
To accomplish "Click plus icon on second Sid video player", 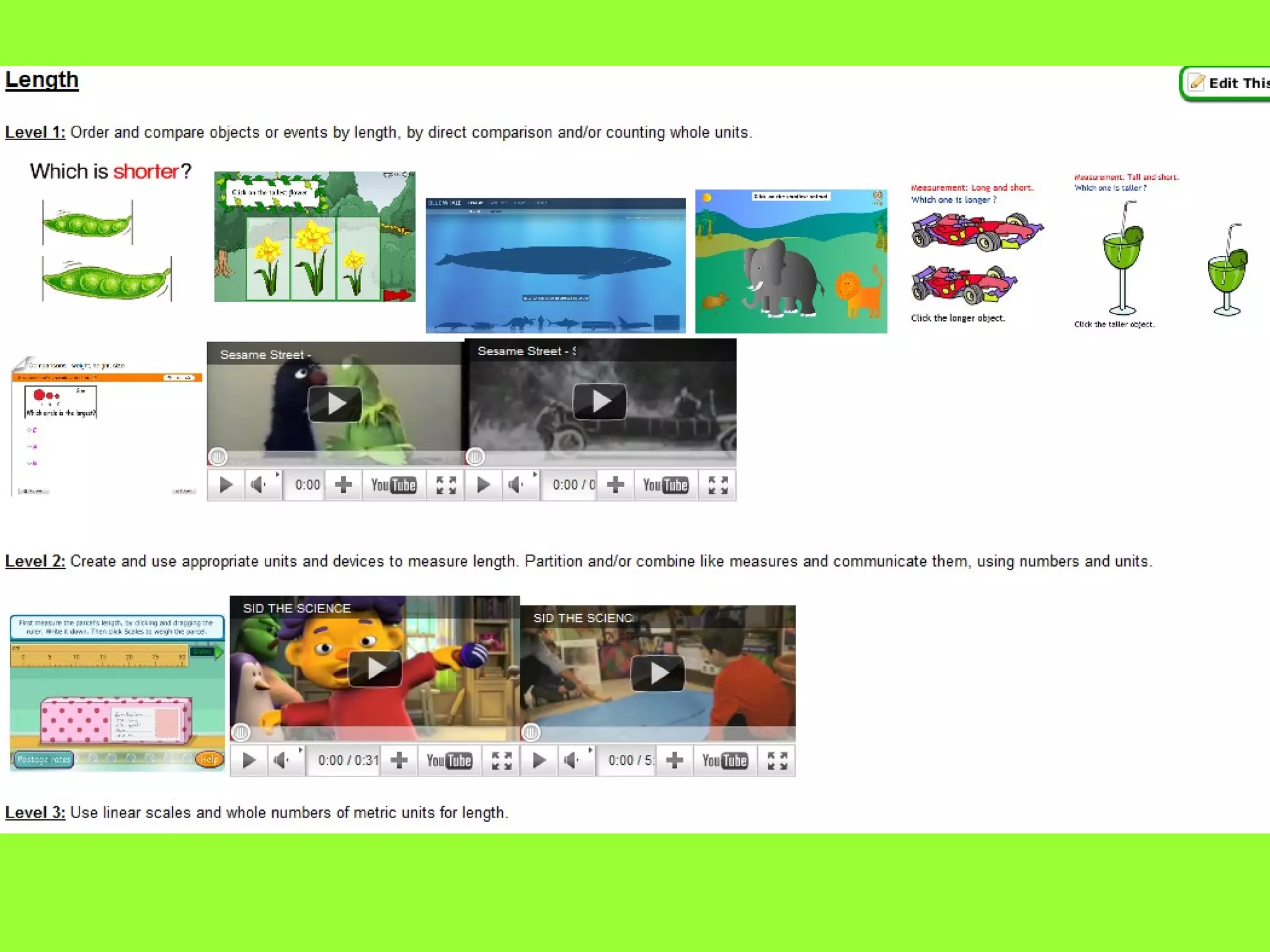I will [674, 760].
